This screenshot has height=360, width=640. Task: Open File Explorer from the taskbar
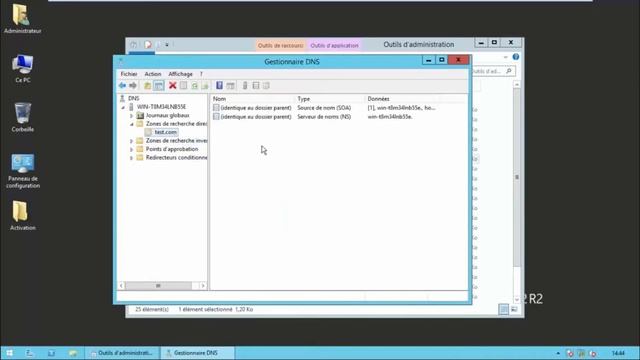73,353
